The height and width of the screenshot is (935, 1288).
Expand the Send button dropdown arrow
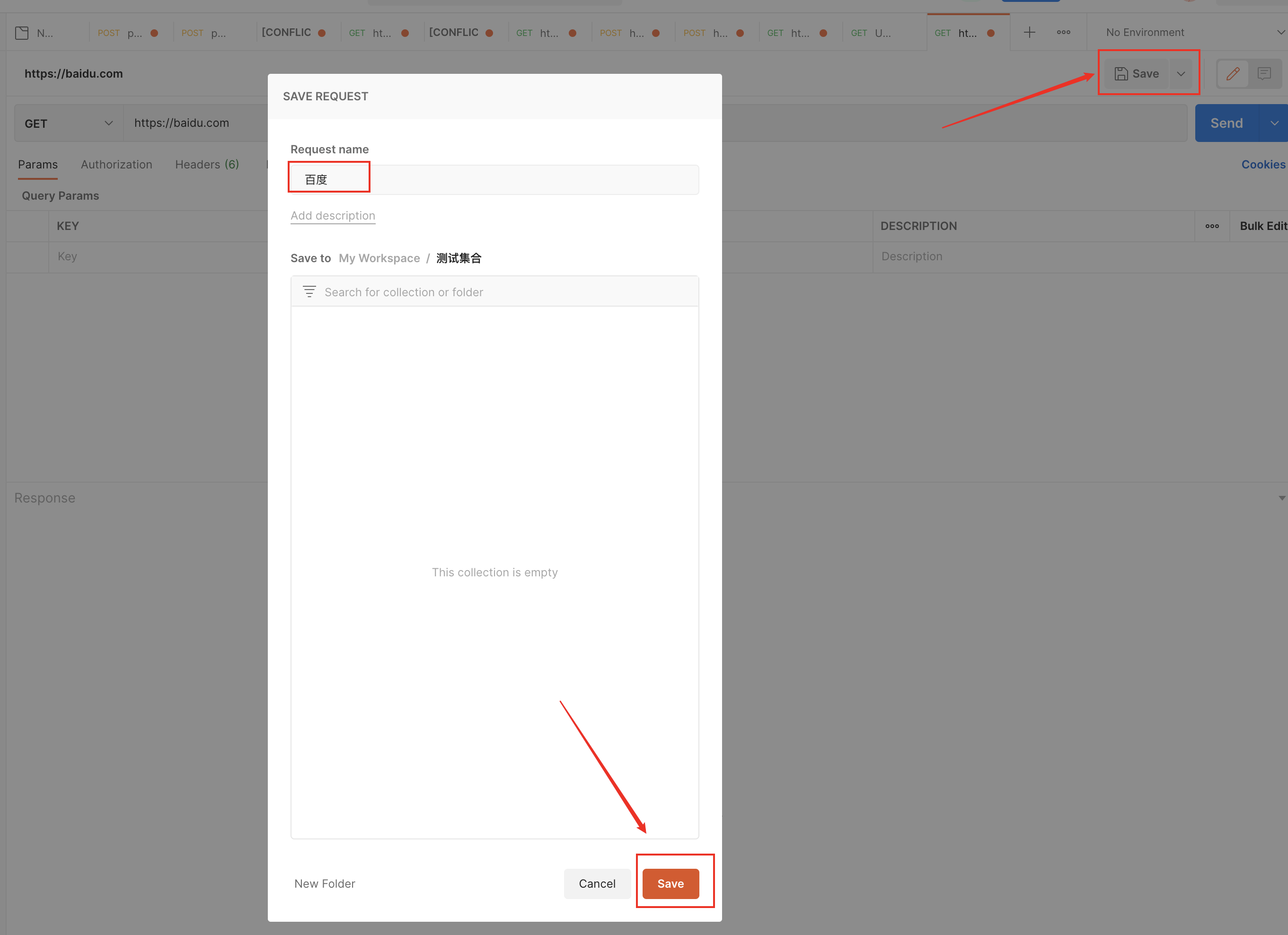1274,123
